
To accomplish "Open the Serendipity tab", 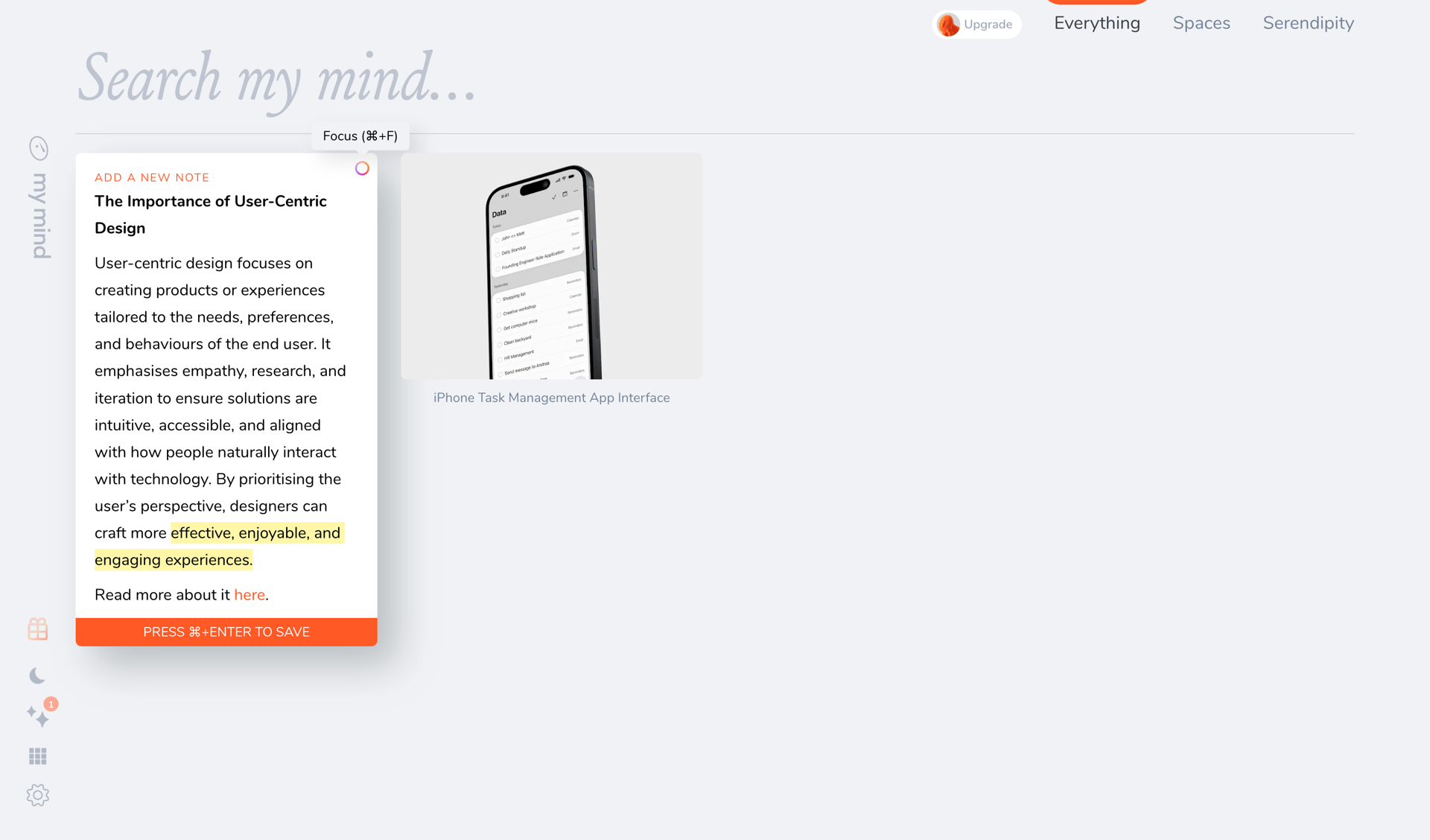I will pyautogui.click(x=1308, y=23).
